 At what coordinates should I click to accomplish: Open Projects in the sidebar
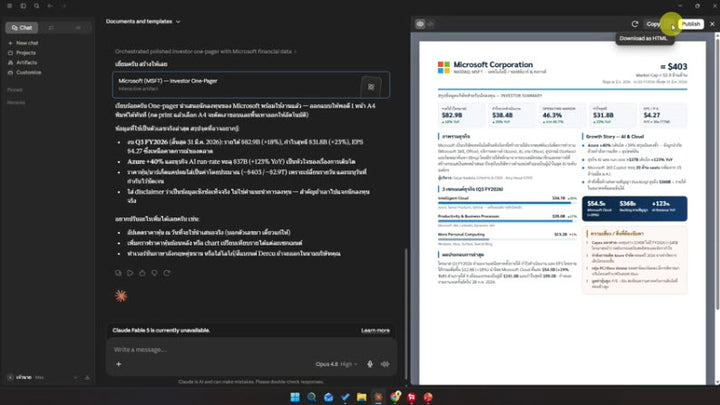point(22,53)
